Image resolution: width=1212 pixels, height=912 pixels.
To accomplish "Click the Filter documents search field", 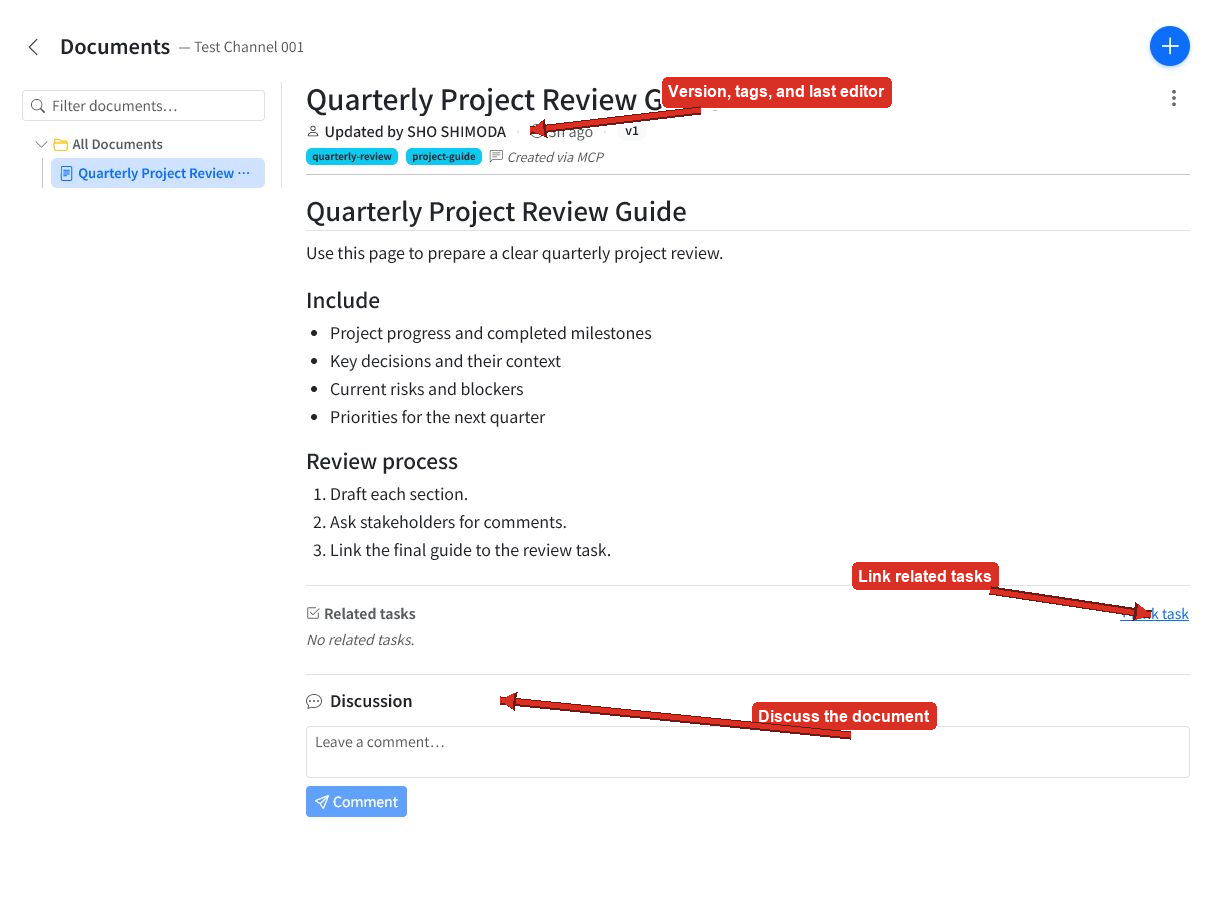I will (144, 106).
